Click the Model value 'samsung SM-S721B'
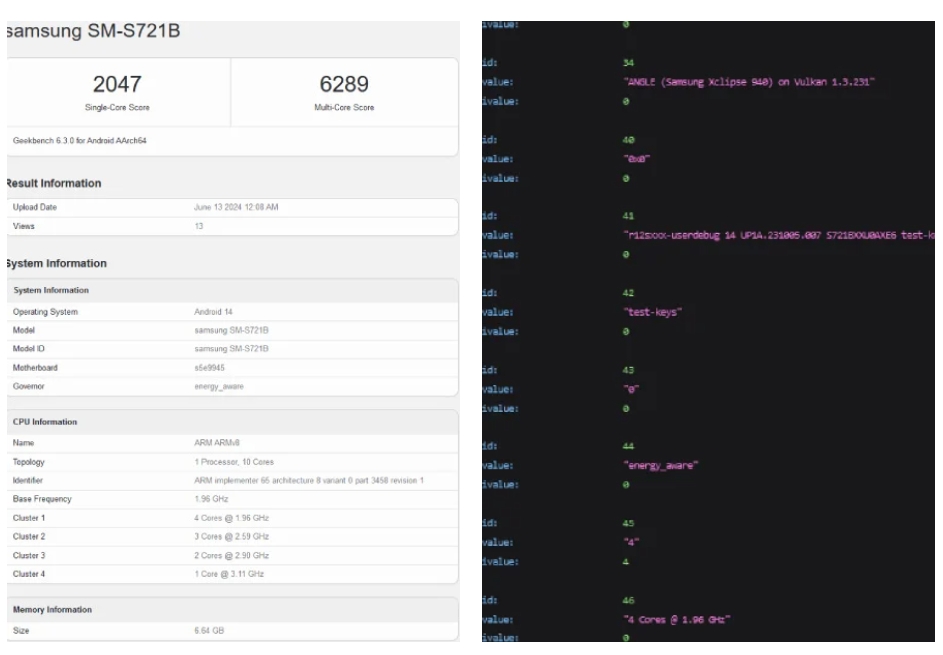Viewport: 943px width, 655px height. 232,330
